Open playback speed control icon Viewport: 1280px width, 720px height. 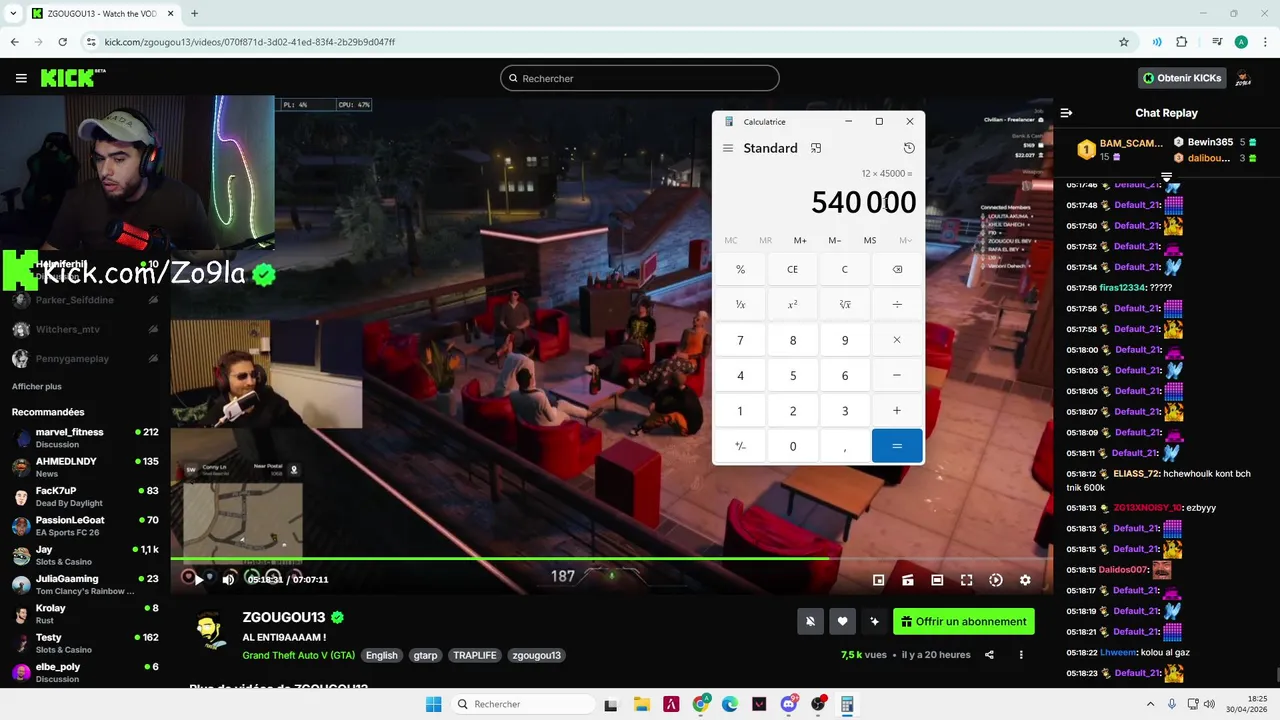996,580
